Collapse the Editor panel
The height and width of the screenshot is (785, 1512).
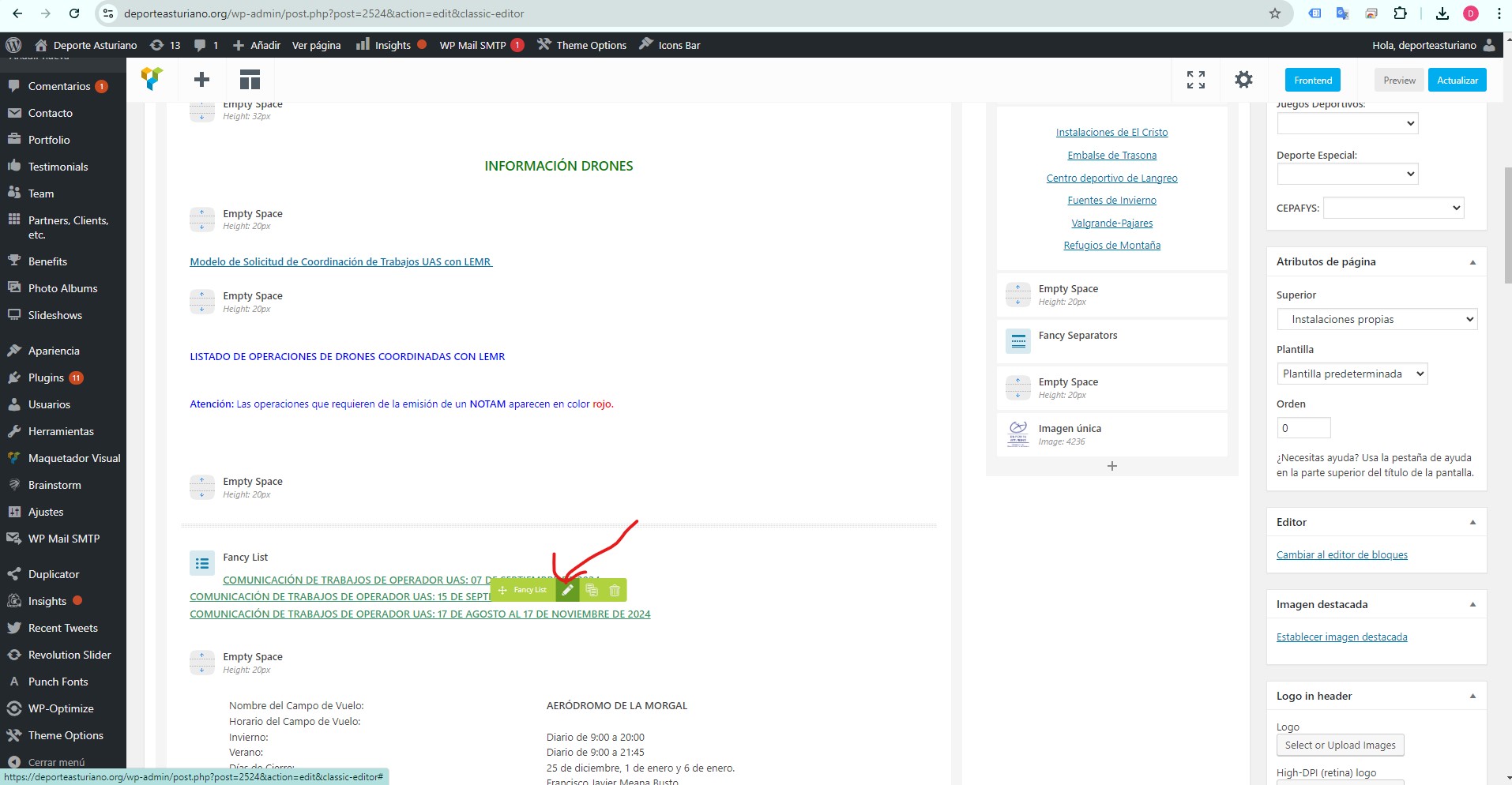(x=1473, y=522)
